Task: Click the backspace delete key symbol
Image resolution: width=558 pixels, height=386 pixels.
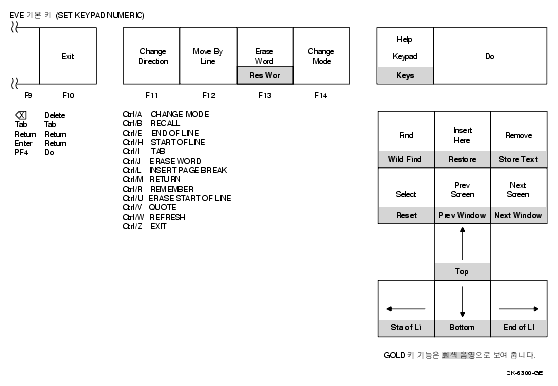Action: 21,115
